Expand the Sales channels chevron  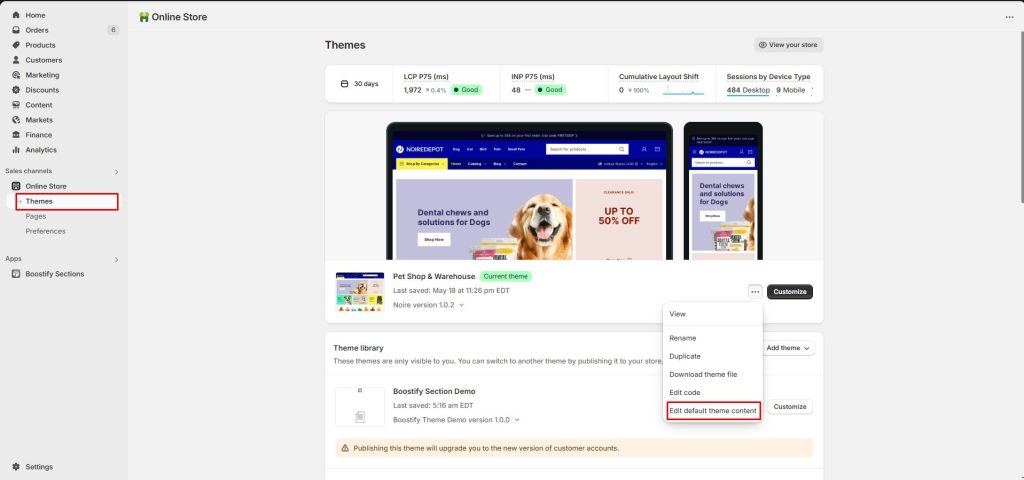(117, 172)
